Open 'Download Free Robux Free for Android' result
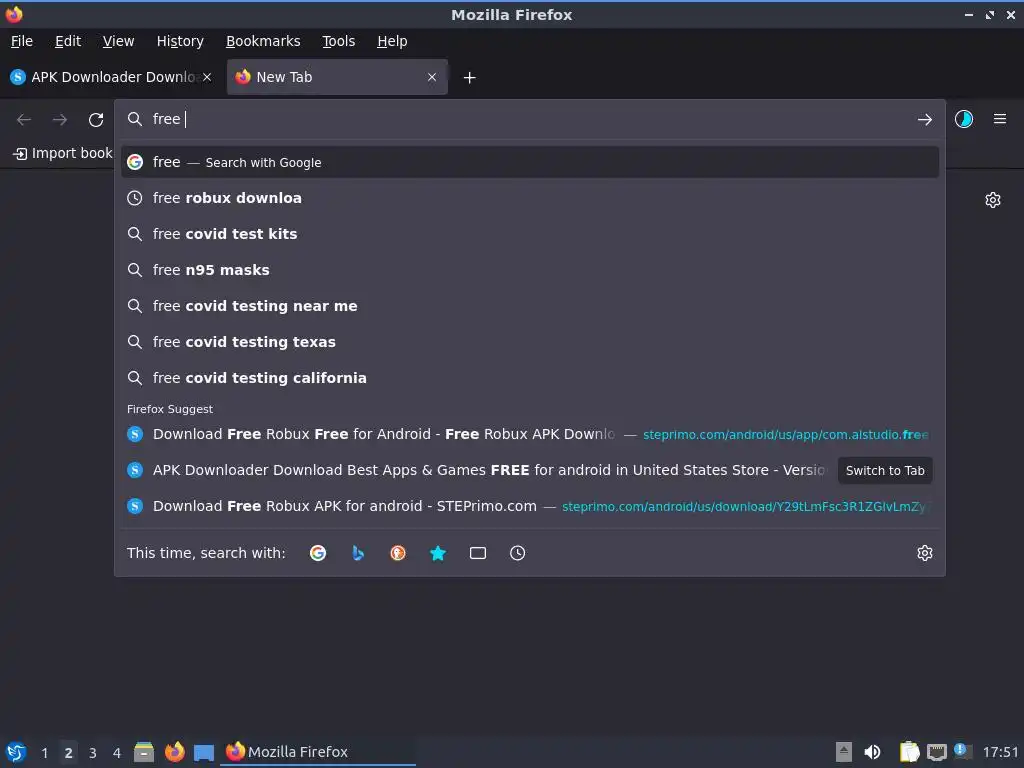 [x=530, y=434]
